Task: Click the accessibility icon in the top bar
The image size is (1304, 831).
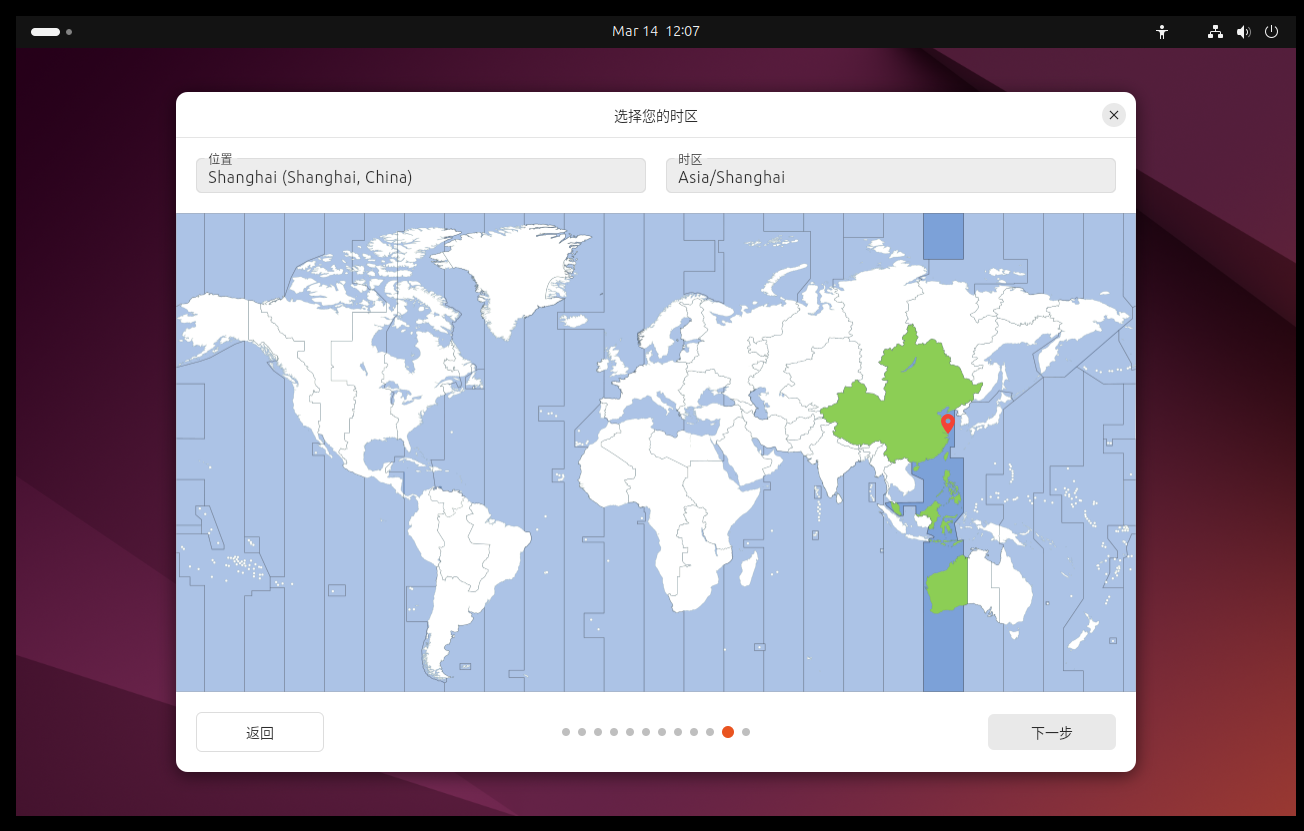Action: (x=1161, y=32)
